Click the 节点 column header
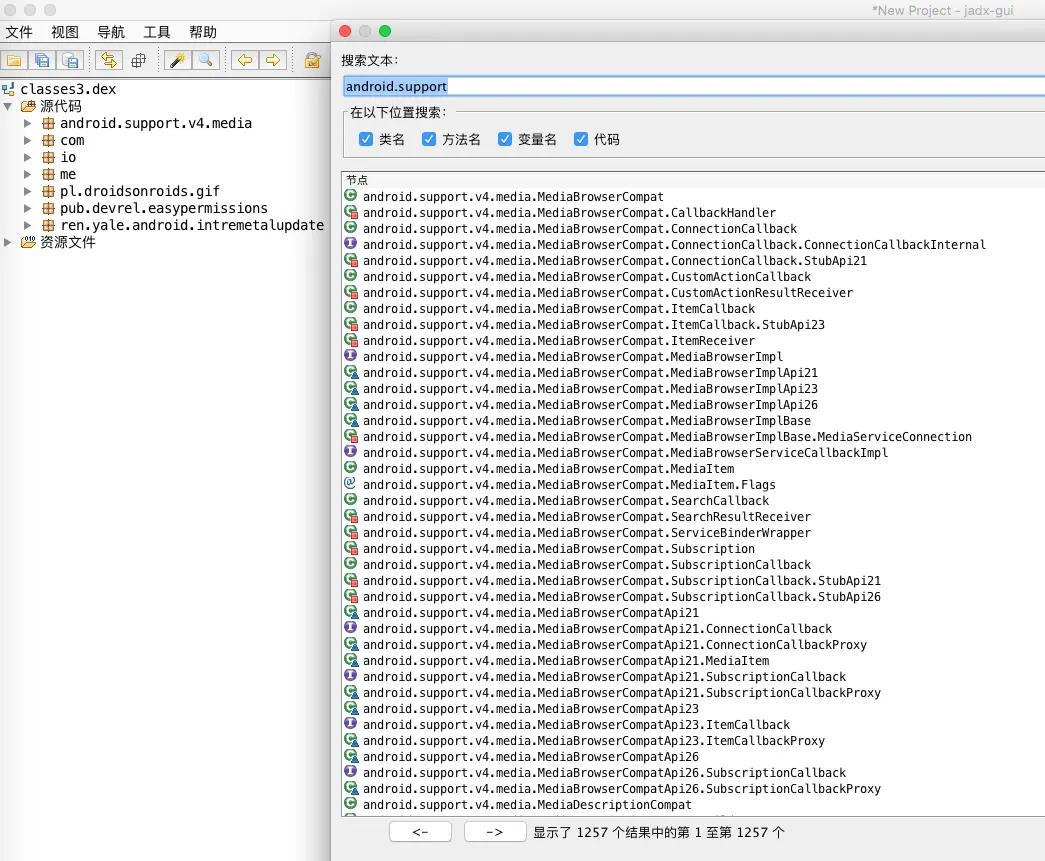Image resolution: width=1045 pixels, height=861 pixels. tap(693, 180)
